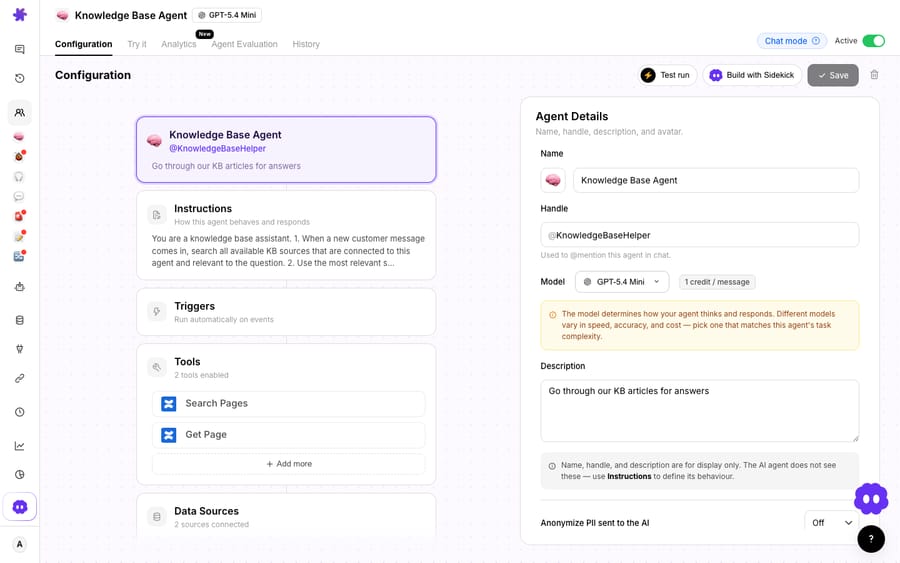Screen dimensions: 900x563
Task: Open the Model GPT-5.4 Mini dropdown
Action: tap(622, 282)
